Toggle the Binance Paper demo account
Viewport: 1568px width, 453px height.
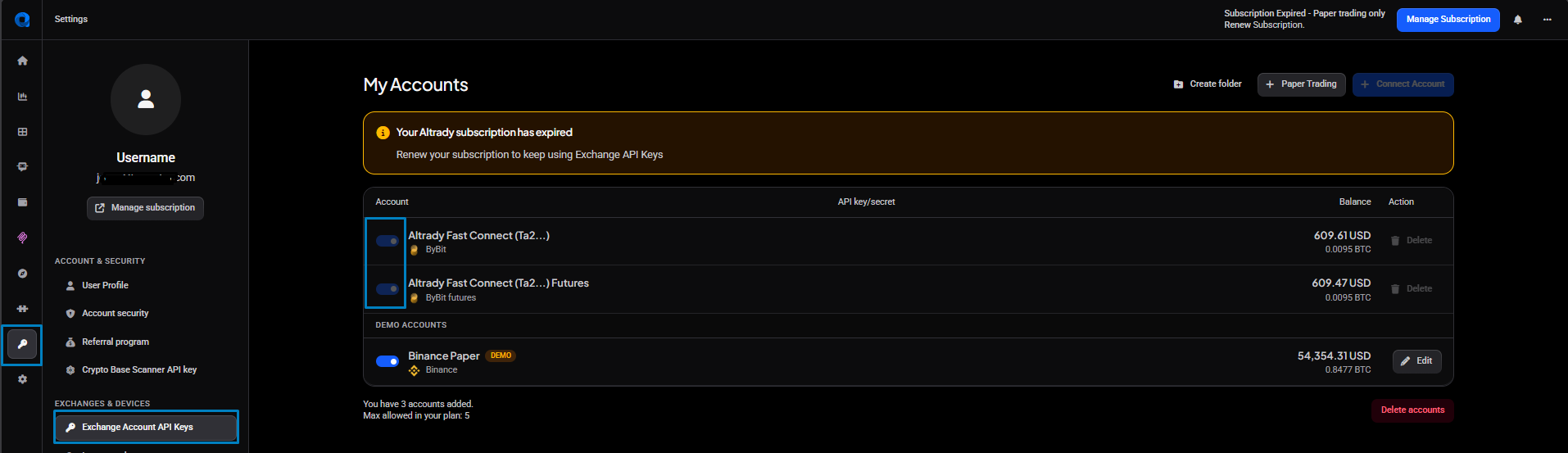tap(387, 361)
